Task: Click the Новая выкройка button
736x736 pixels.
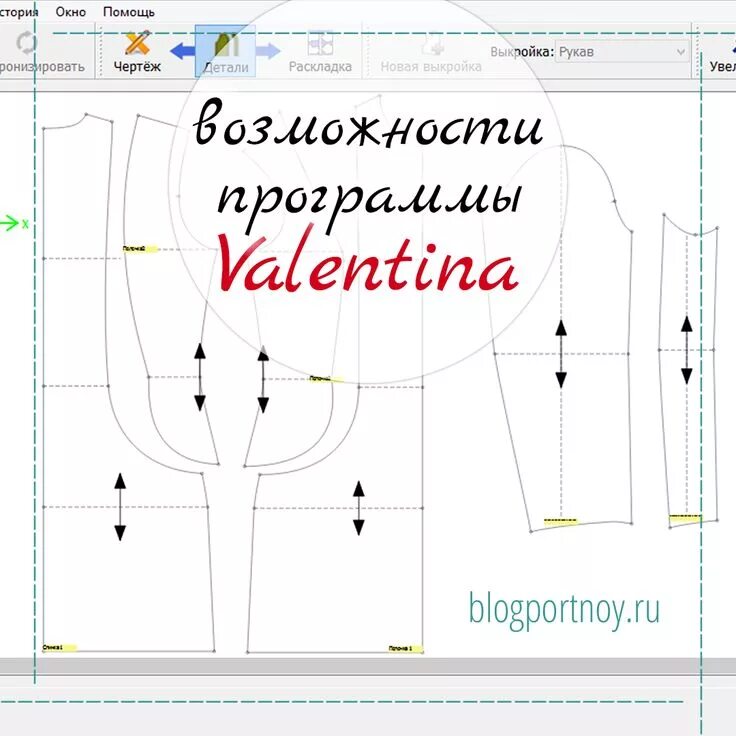Action: 431,52
